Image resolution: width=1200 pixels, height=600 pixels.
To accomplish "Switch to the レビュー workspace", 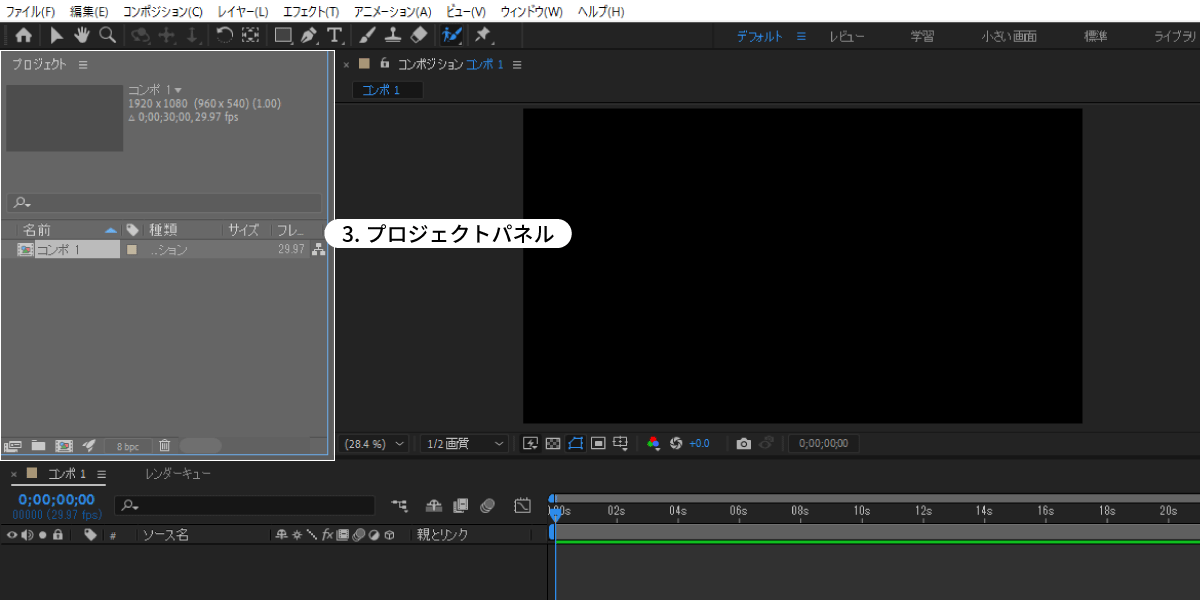I will tap(847, 36).
